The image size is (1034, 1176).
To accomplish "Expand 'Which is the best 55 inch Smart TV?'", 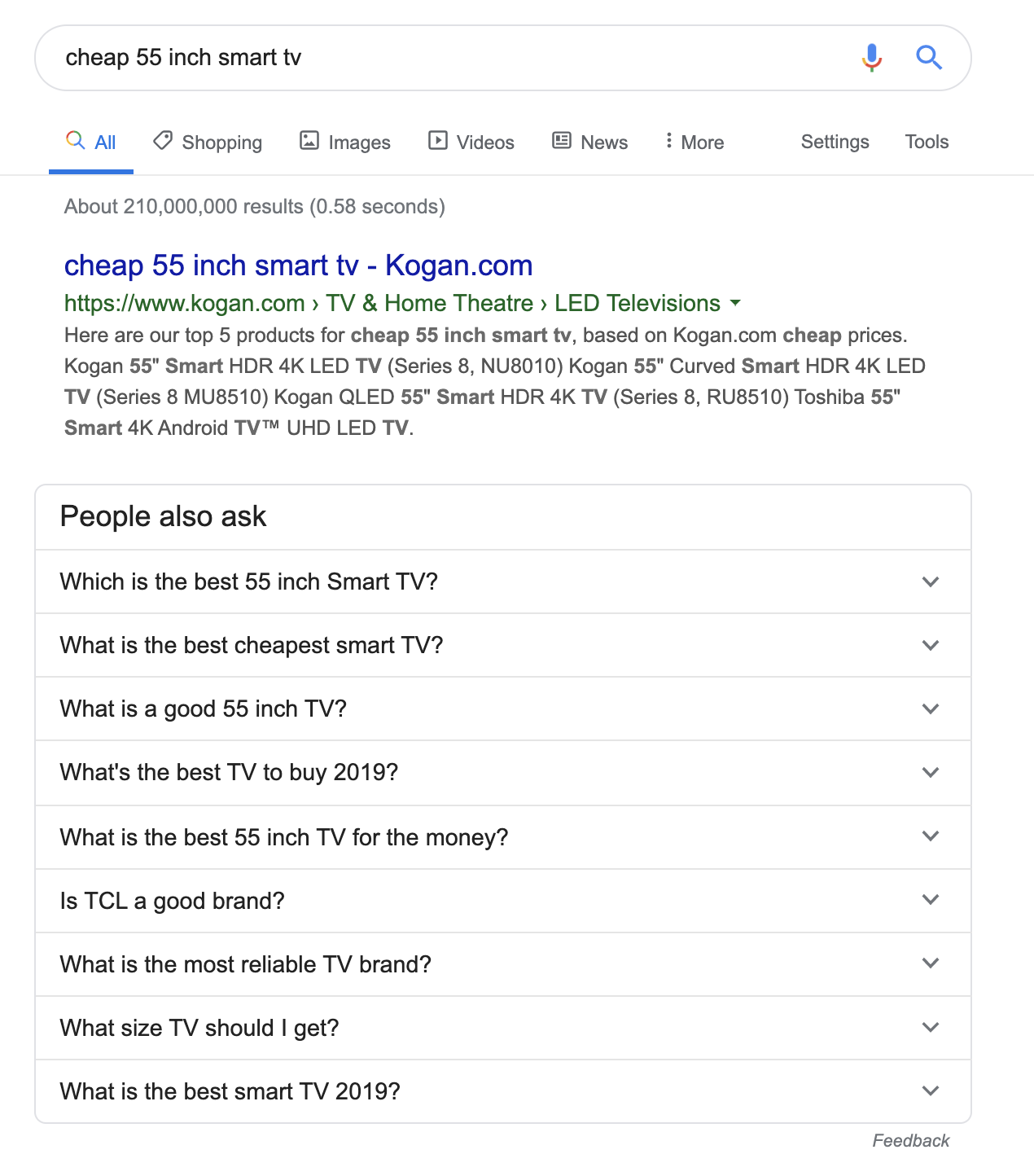I will point(503,581).
